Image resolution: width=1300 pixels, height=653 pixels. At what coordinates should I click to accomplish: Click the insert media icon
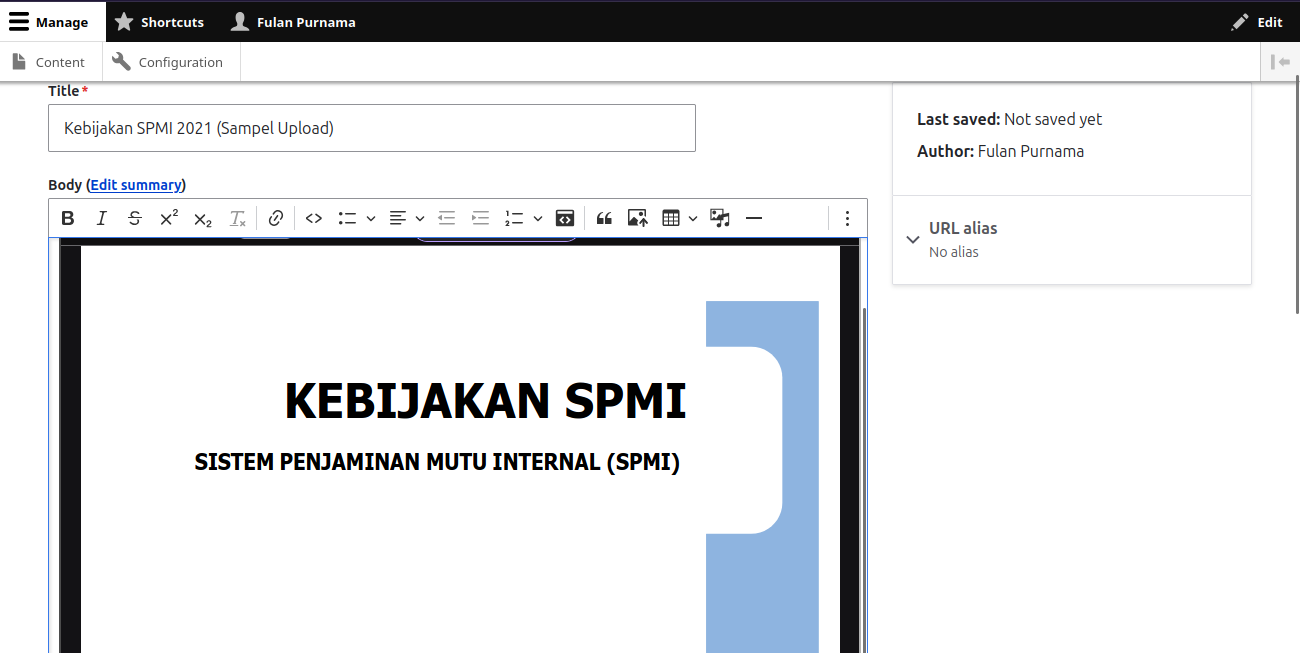tap(720, 218)
